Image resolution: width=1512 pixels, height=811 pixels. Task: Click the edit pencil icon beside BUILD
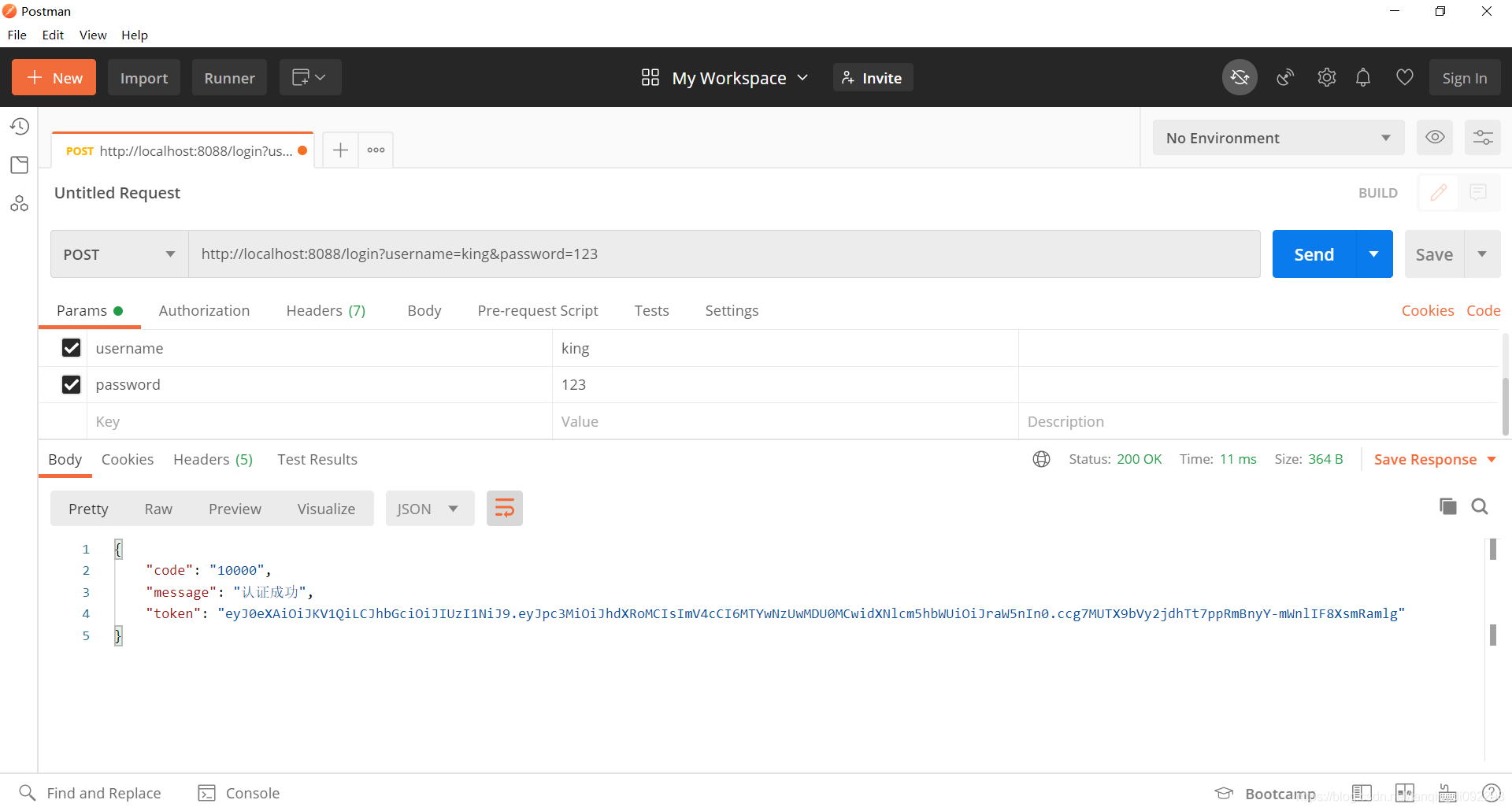[1439, 192]
